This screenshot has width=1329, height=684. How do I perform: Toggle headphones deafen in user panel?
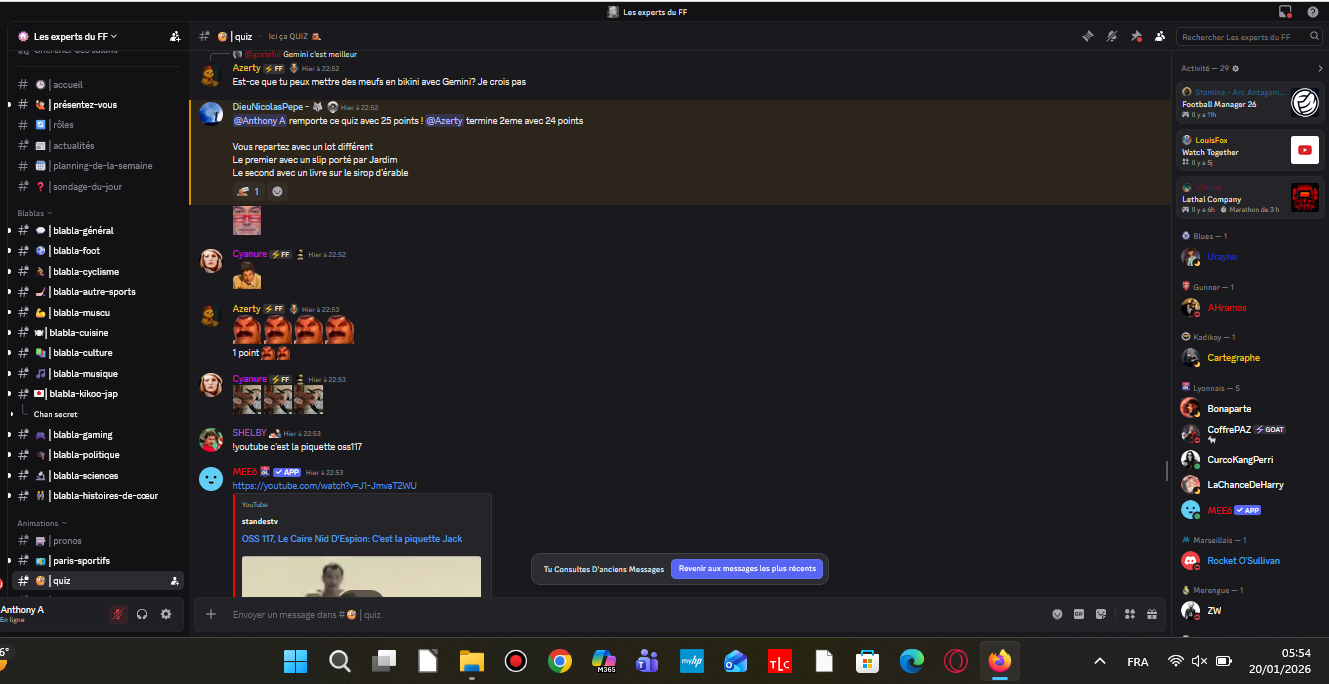(142, 614)
